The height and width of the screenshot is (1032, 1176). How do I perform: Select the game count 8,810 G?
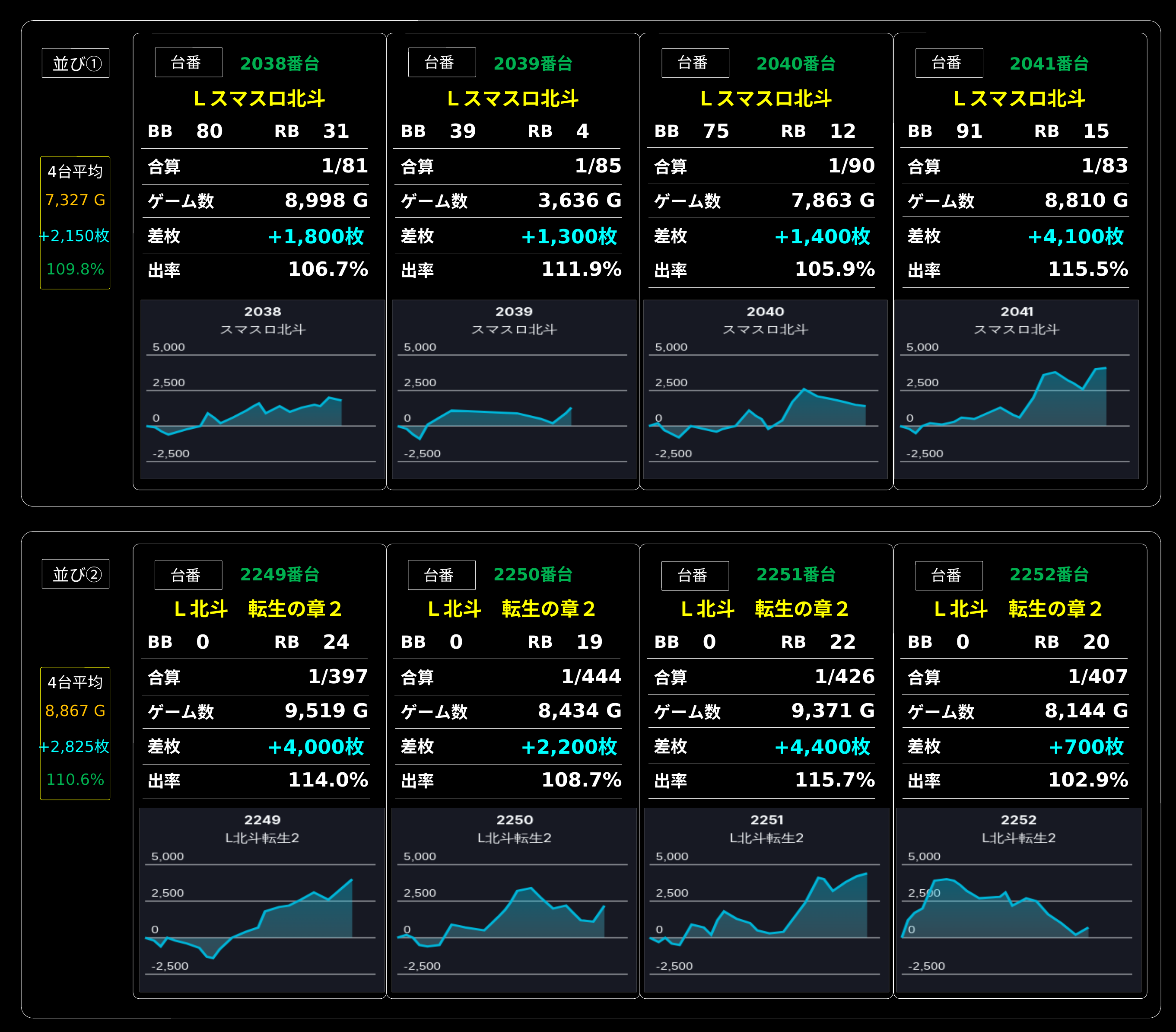[x=1086, y=200]
